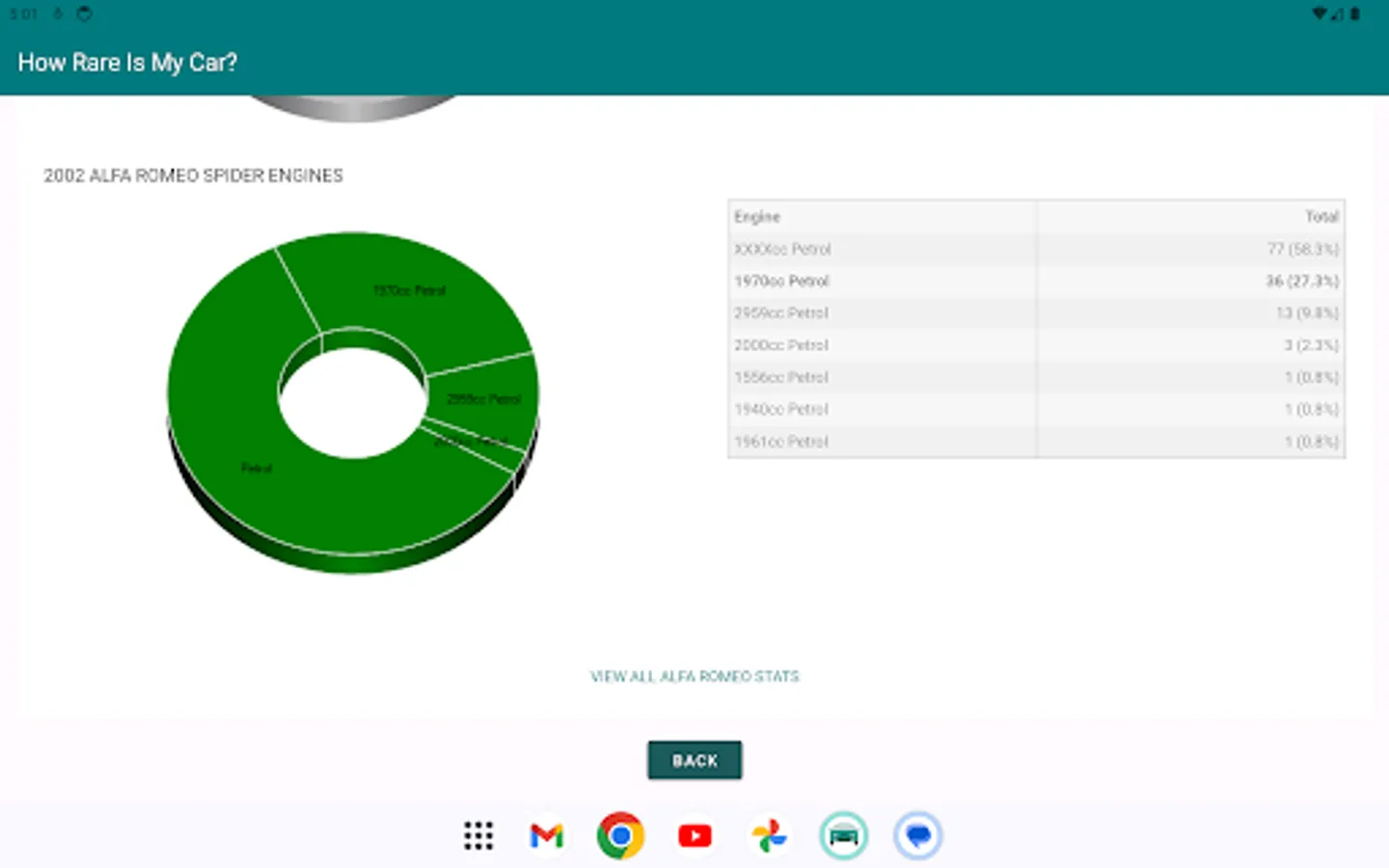Image resolution: width=1389 pixels, height=868 pixels.
Task: Open the car app icon in dock
Action: [844, 835]
